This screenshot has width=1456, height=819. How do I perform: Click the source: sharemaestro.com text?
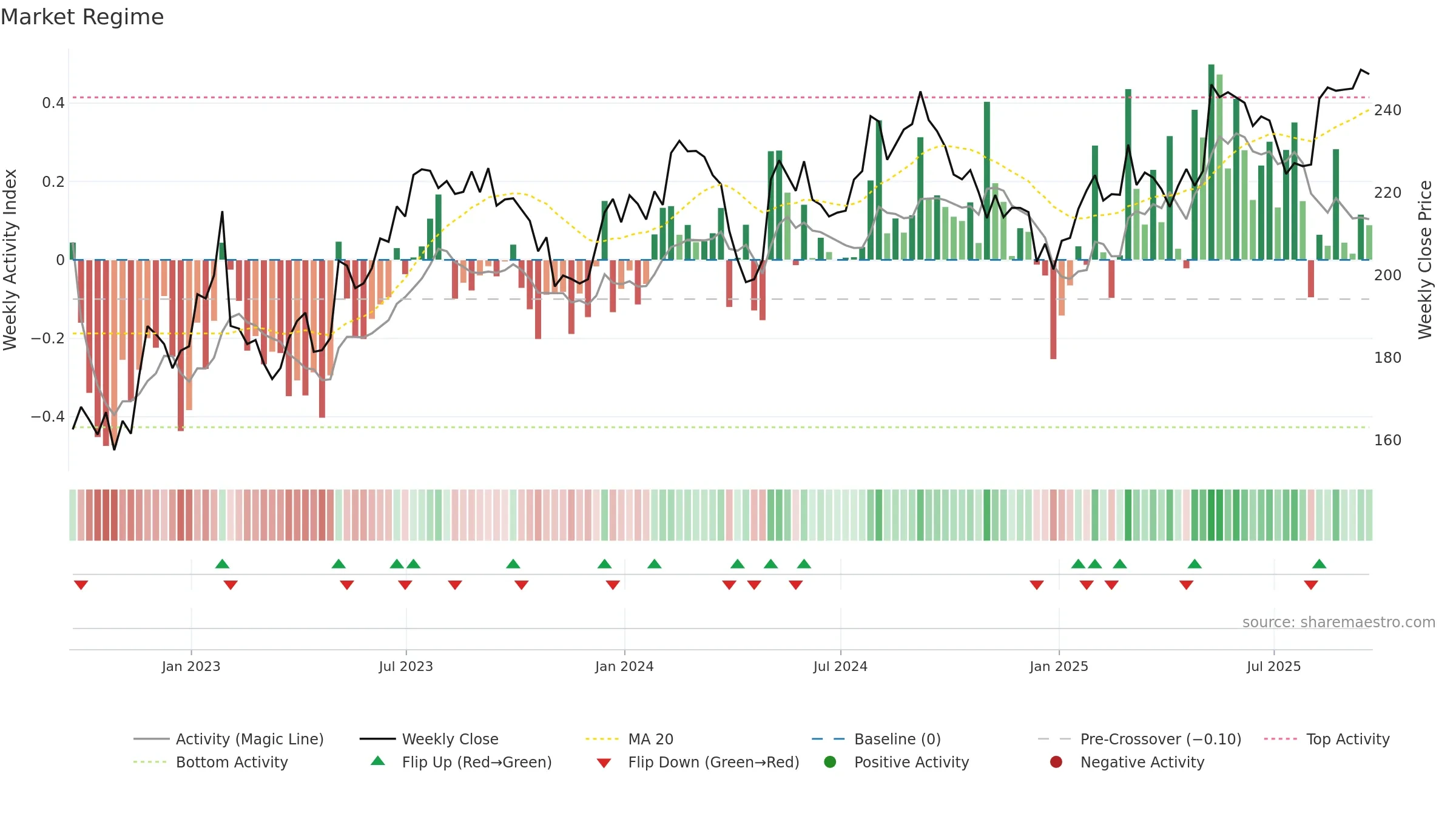tap(1339, 622)
